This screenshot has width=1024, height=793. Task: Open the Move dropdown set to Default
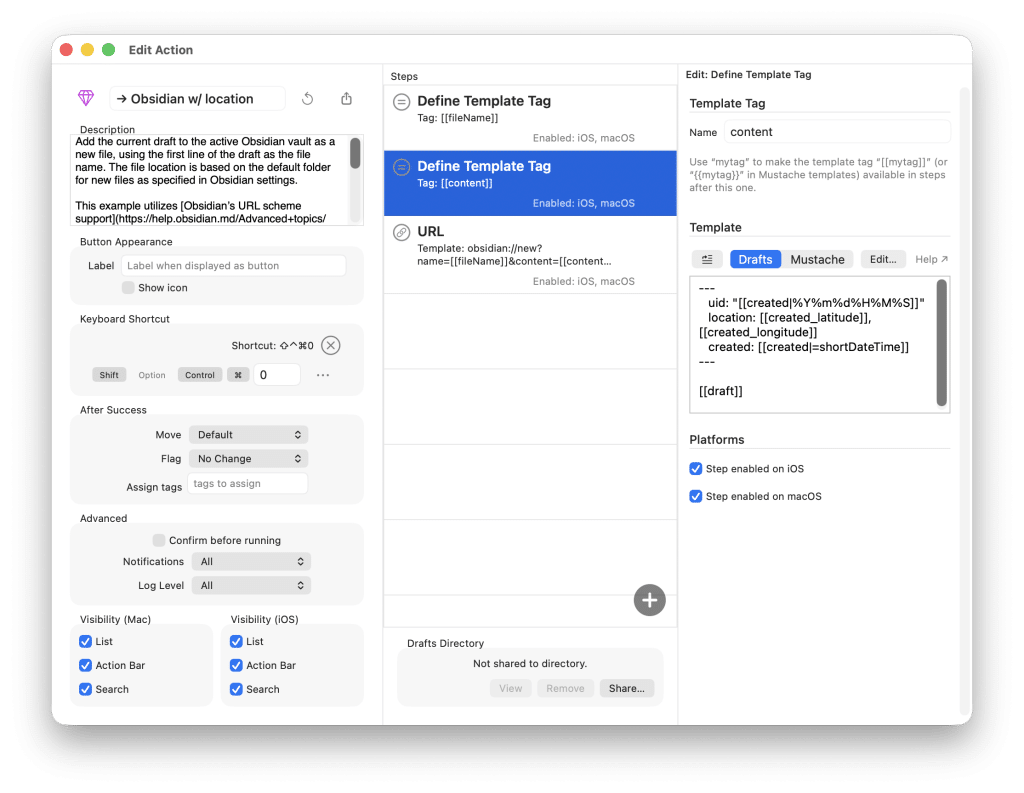pyautogui.click(x=248, y=435)
